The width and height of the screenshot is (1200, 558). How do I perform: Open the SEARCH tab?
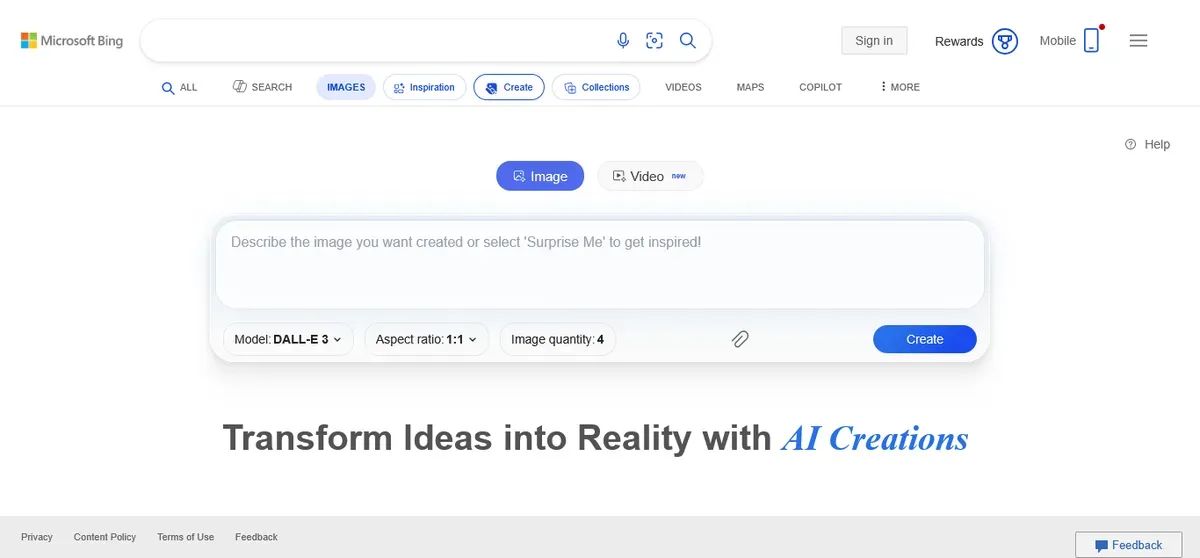262,87
